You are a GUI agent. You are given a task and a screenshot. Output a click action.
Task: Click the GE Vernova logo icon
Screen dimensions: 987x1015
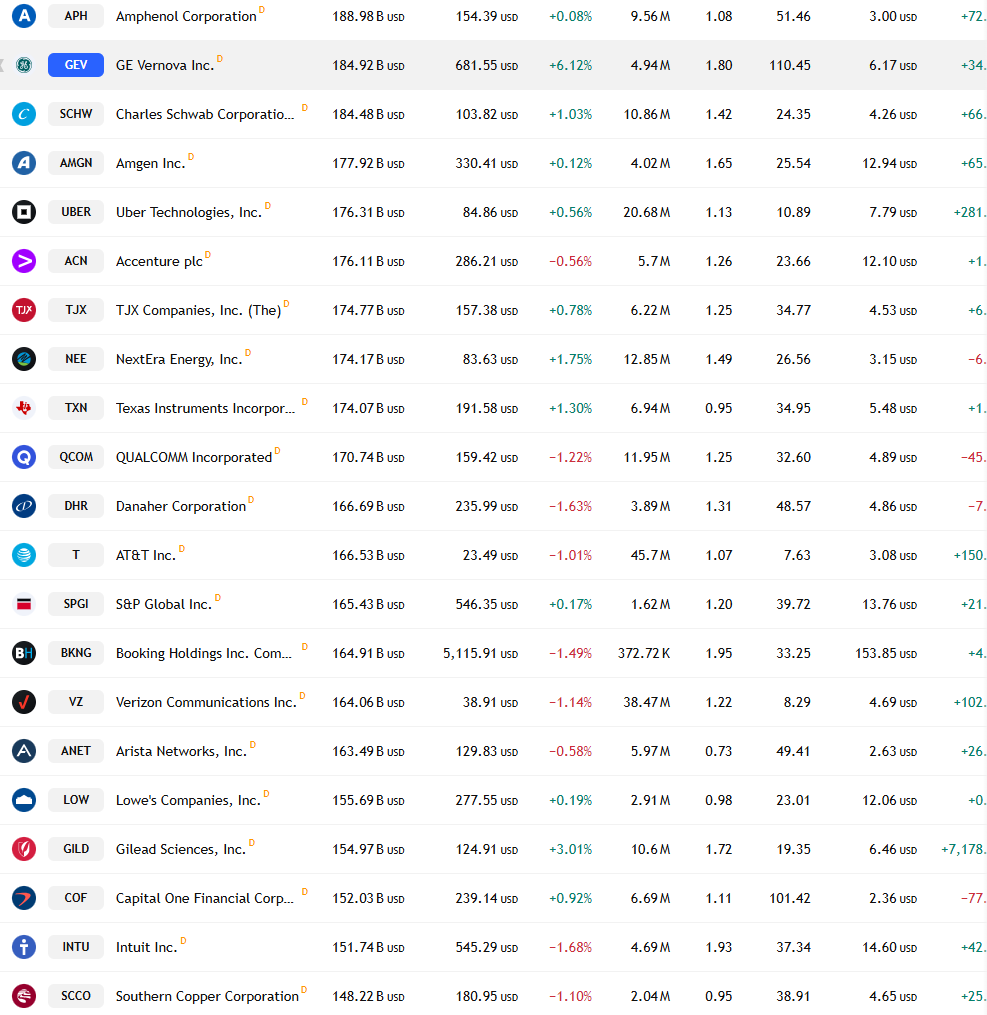point(24,65)
